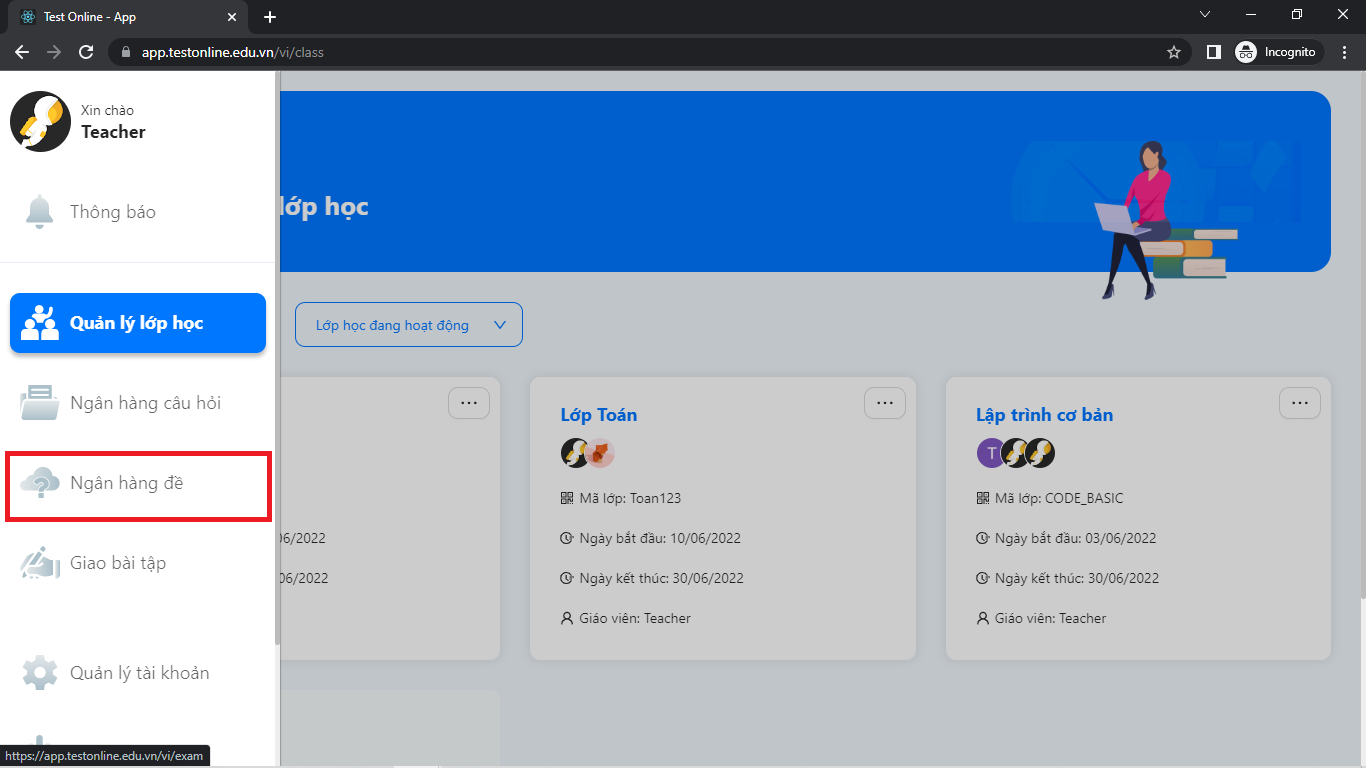1366x768 pixels.
Task: Click the Teacher profile avatar
Action: [x=40, y=121]
